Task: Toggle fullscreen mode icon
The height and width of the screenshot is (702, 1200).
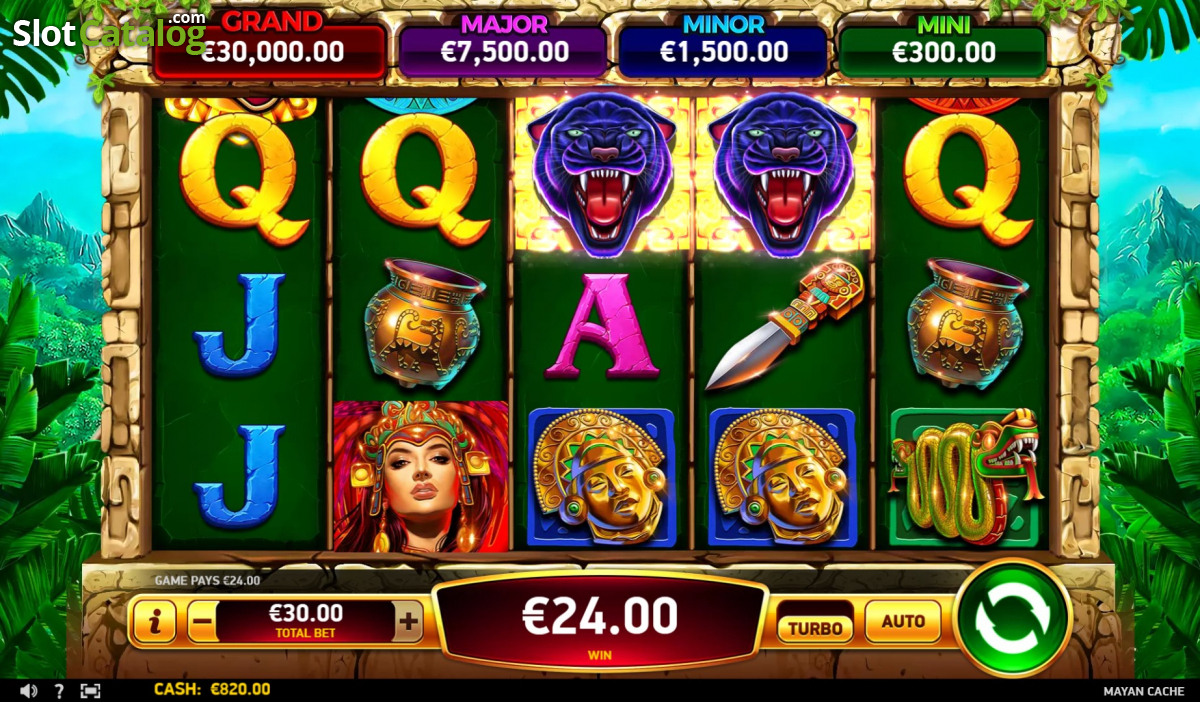Action: (90, 690)
